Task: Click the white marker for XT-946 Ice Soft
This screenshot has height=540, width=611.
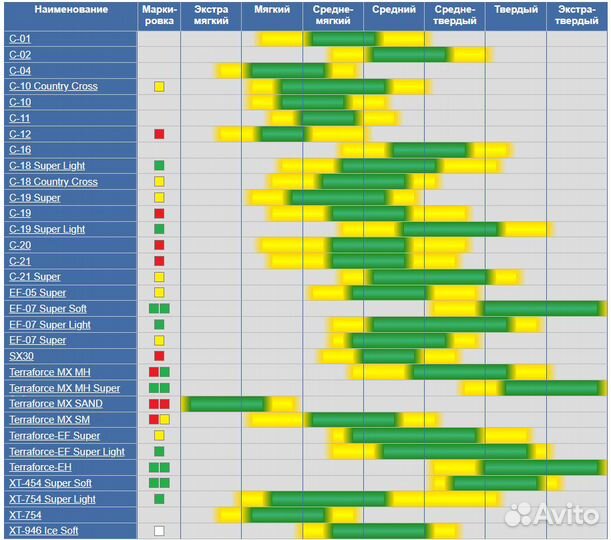Action: point(159,530)
